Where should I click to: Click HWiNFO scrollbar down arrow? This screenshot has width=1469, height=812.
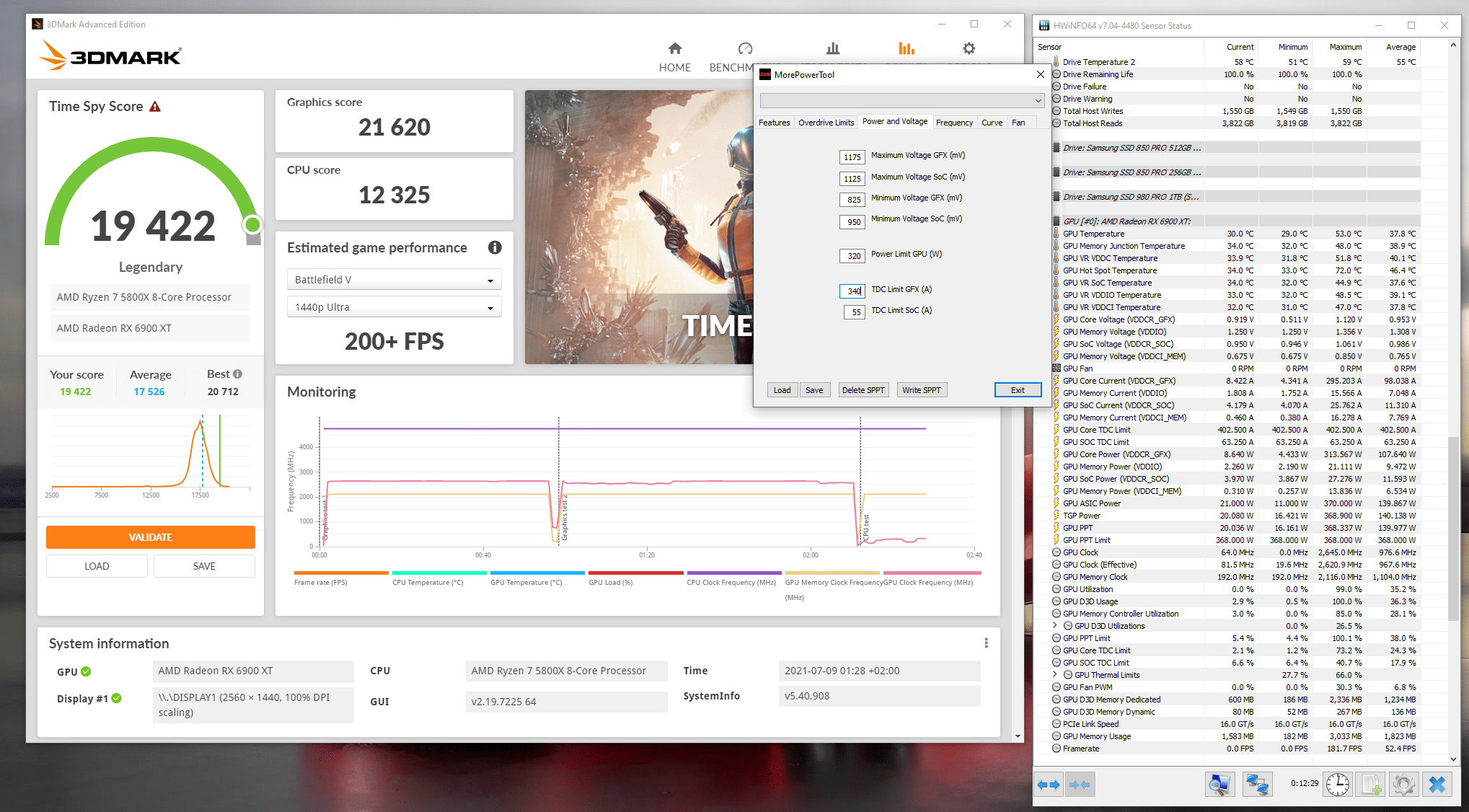(1453, 759)
